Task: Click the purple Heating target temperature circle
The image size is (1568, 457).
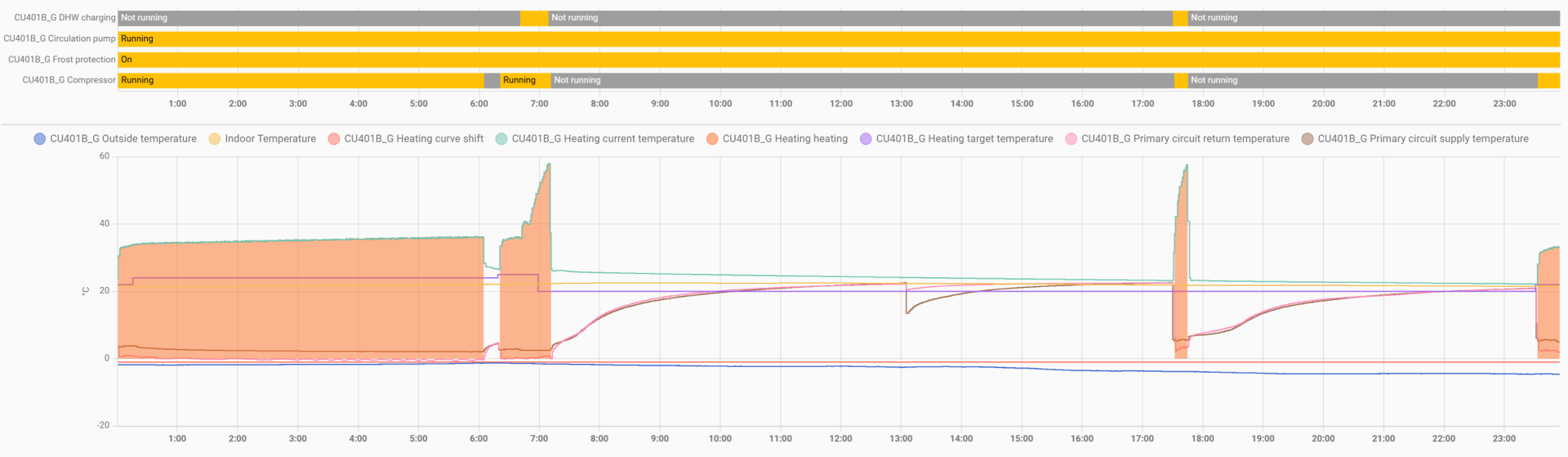Action: 866,139
